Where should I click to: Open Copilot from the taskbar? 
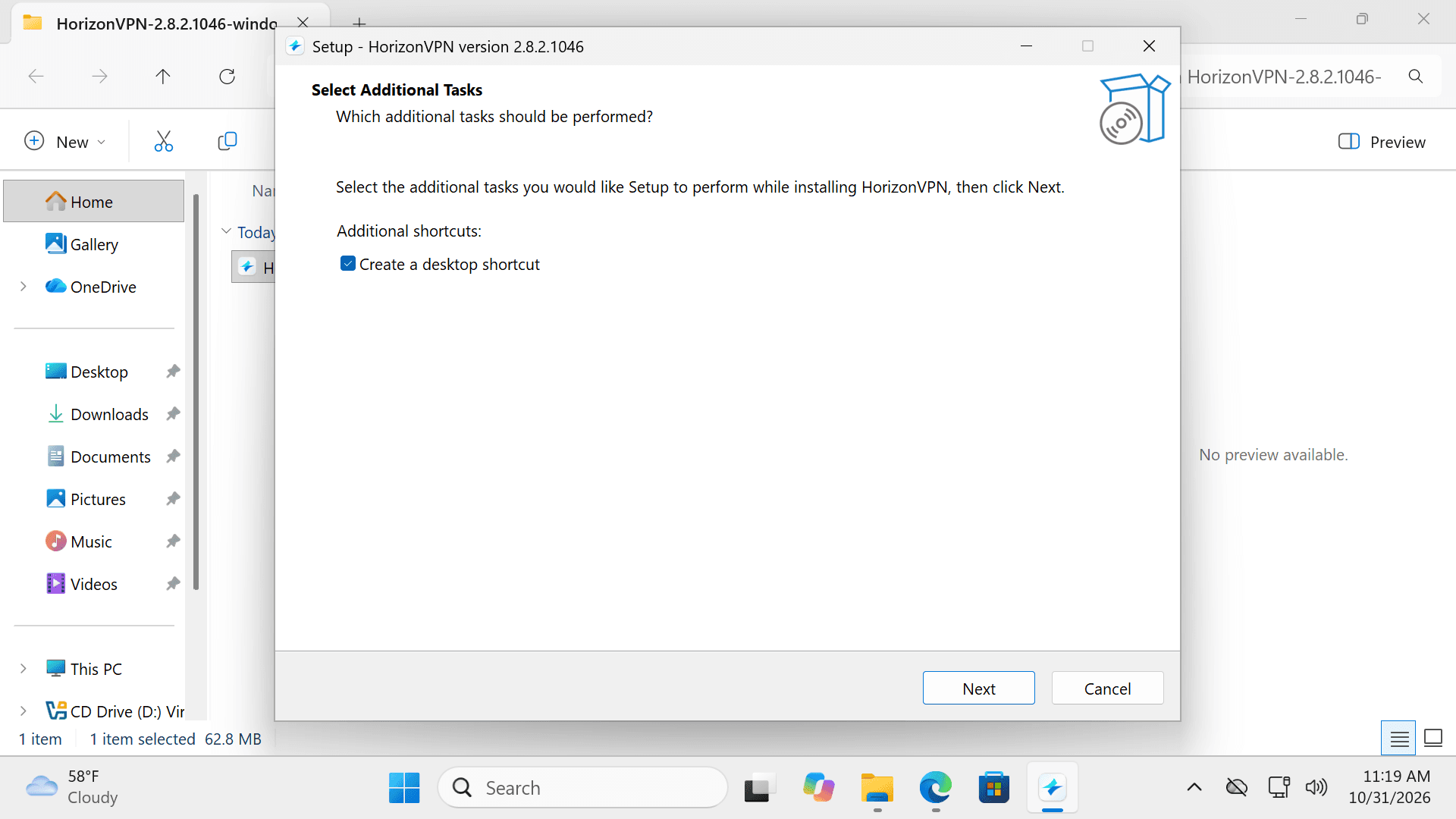tap(819, 788)
